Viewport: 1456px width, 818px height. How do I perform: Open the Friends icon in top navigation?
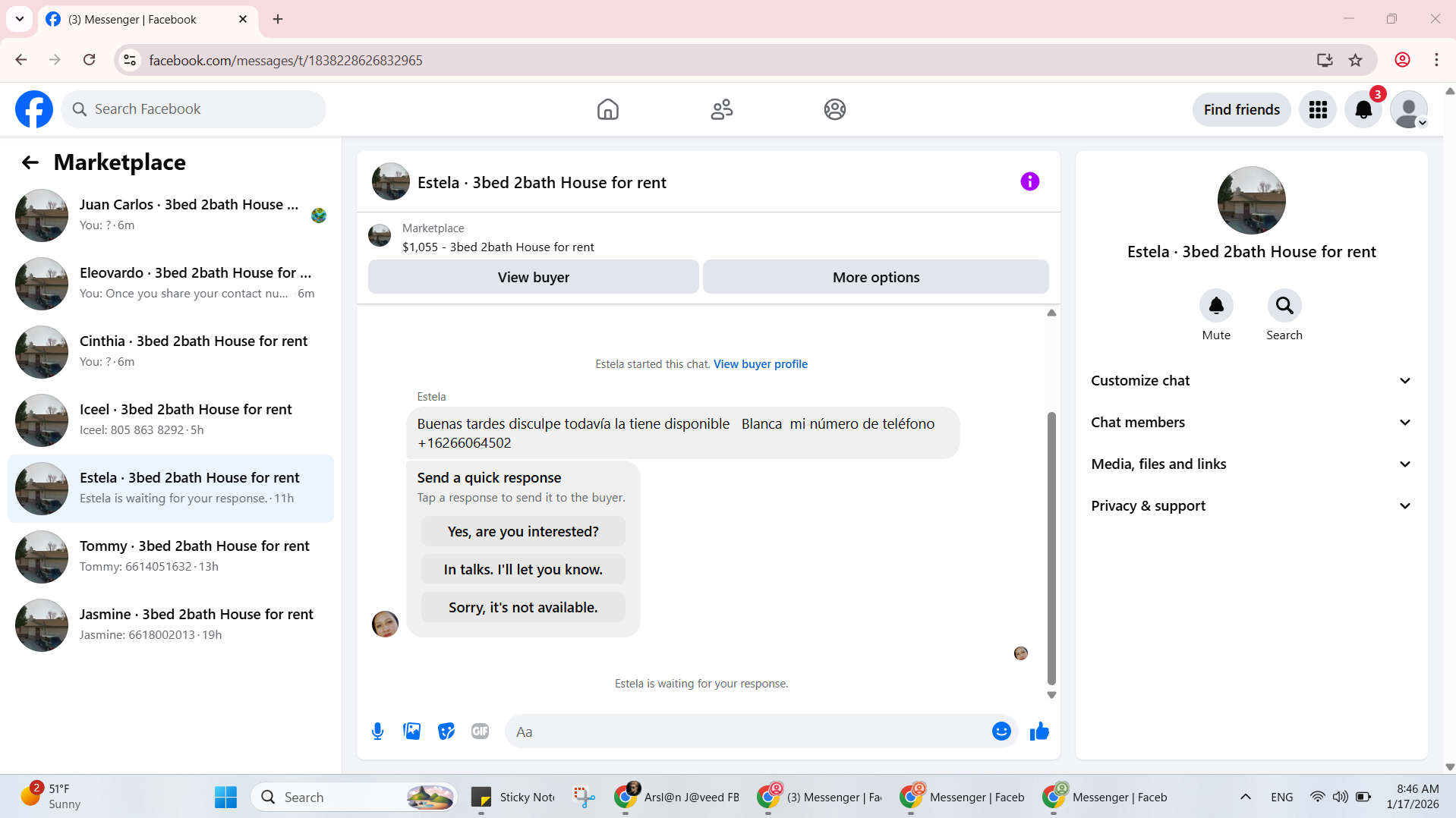pos(722,109)
